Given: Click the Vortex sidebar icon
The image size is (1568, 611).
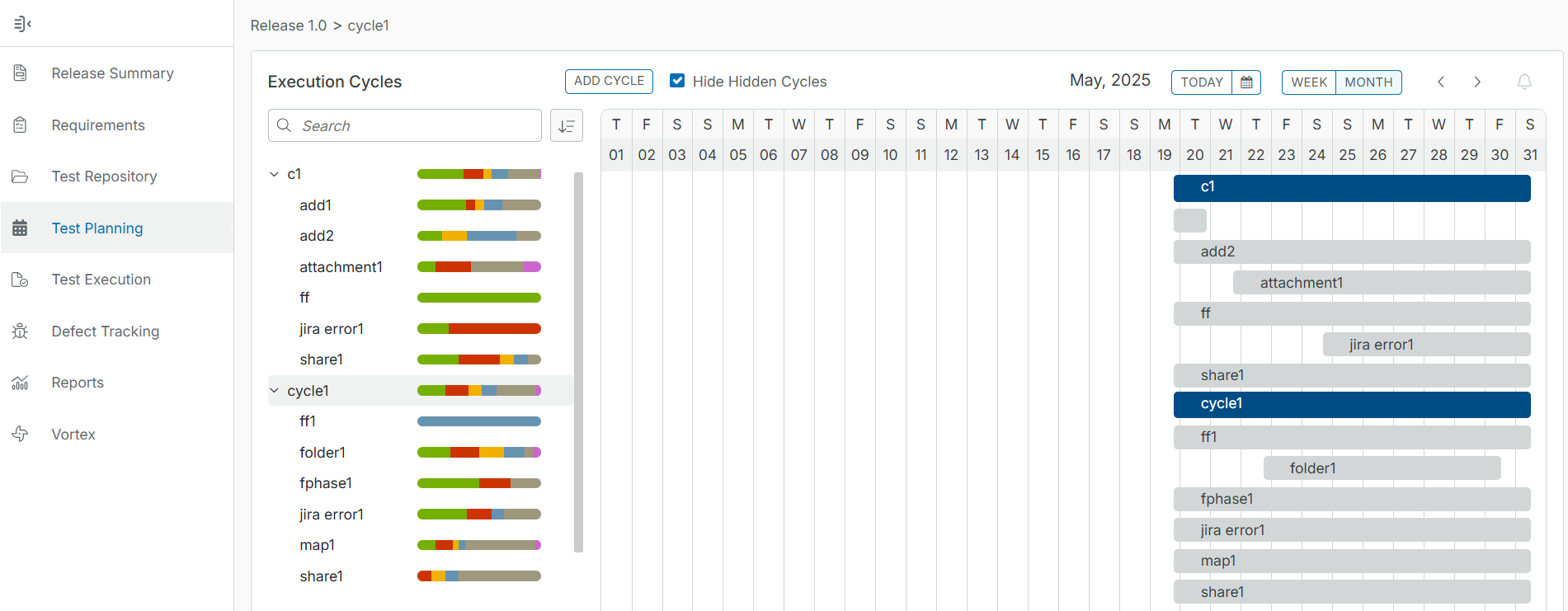Looking at the screenshot, I should coord(21,435).
